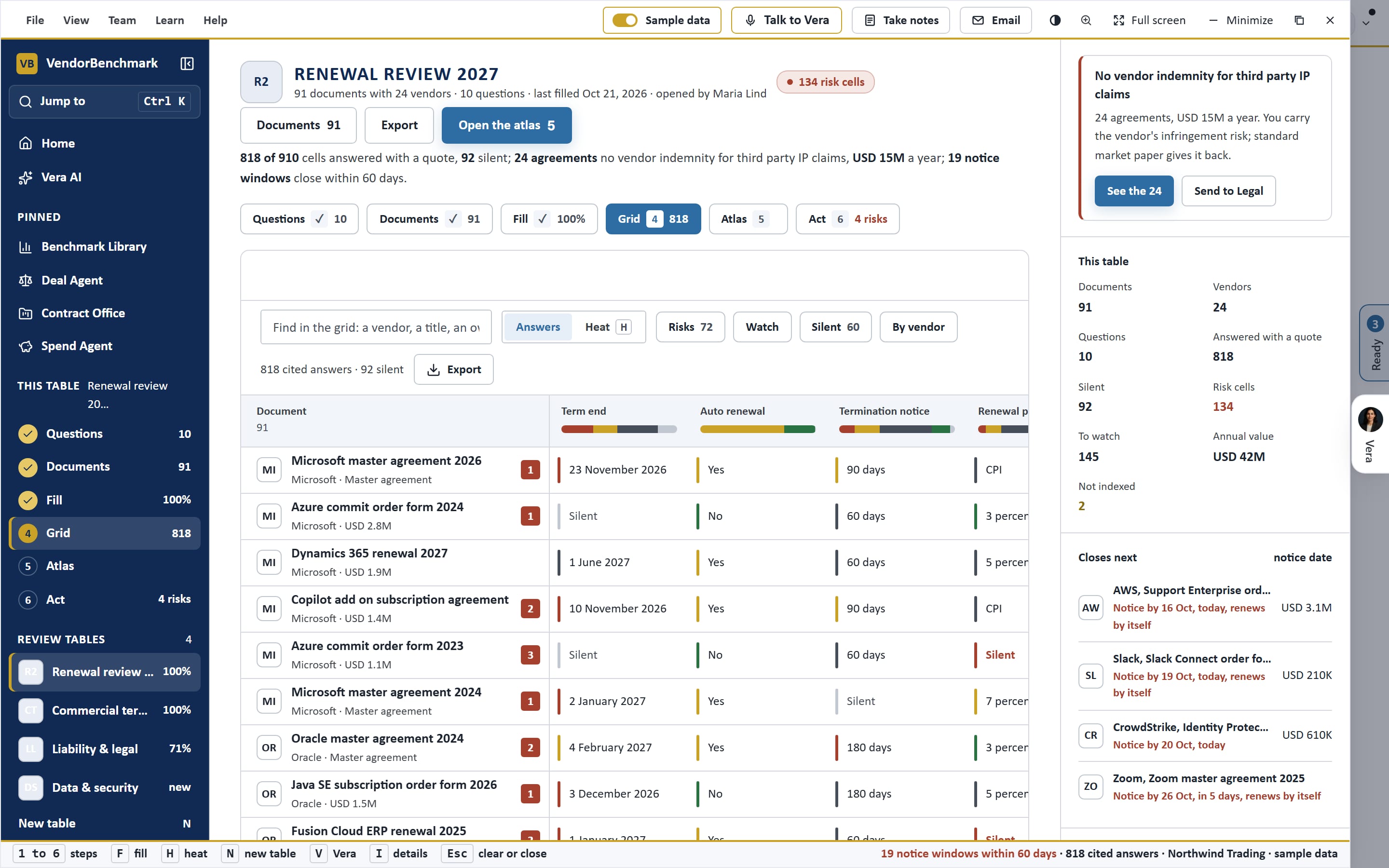This screenshot has width=1389, height=868.
Task: Group the grid By vendor
Action: pos(918,327)
